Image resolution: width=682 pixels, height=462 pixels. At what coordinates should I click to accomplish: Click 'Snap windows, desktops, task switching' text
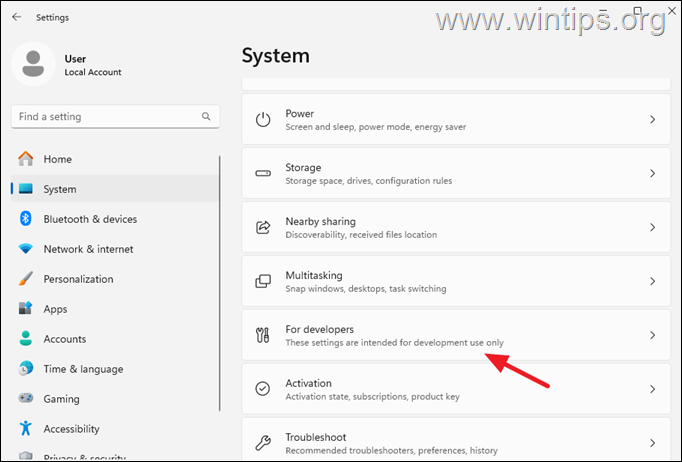click(x=366, y=289)
